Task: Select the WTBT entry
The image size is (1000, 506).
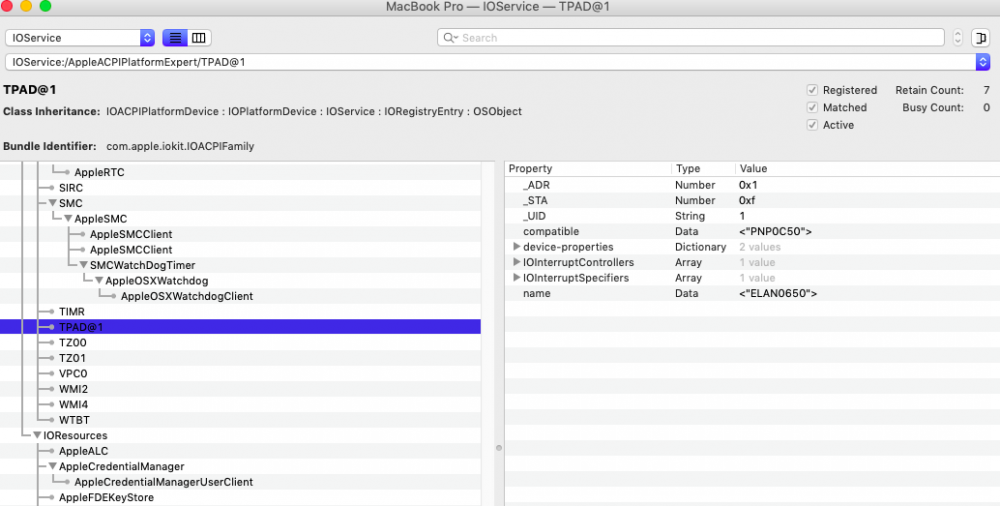Action: pyautogui.click(x=74, y=420)
